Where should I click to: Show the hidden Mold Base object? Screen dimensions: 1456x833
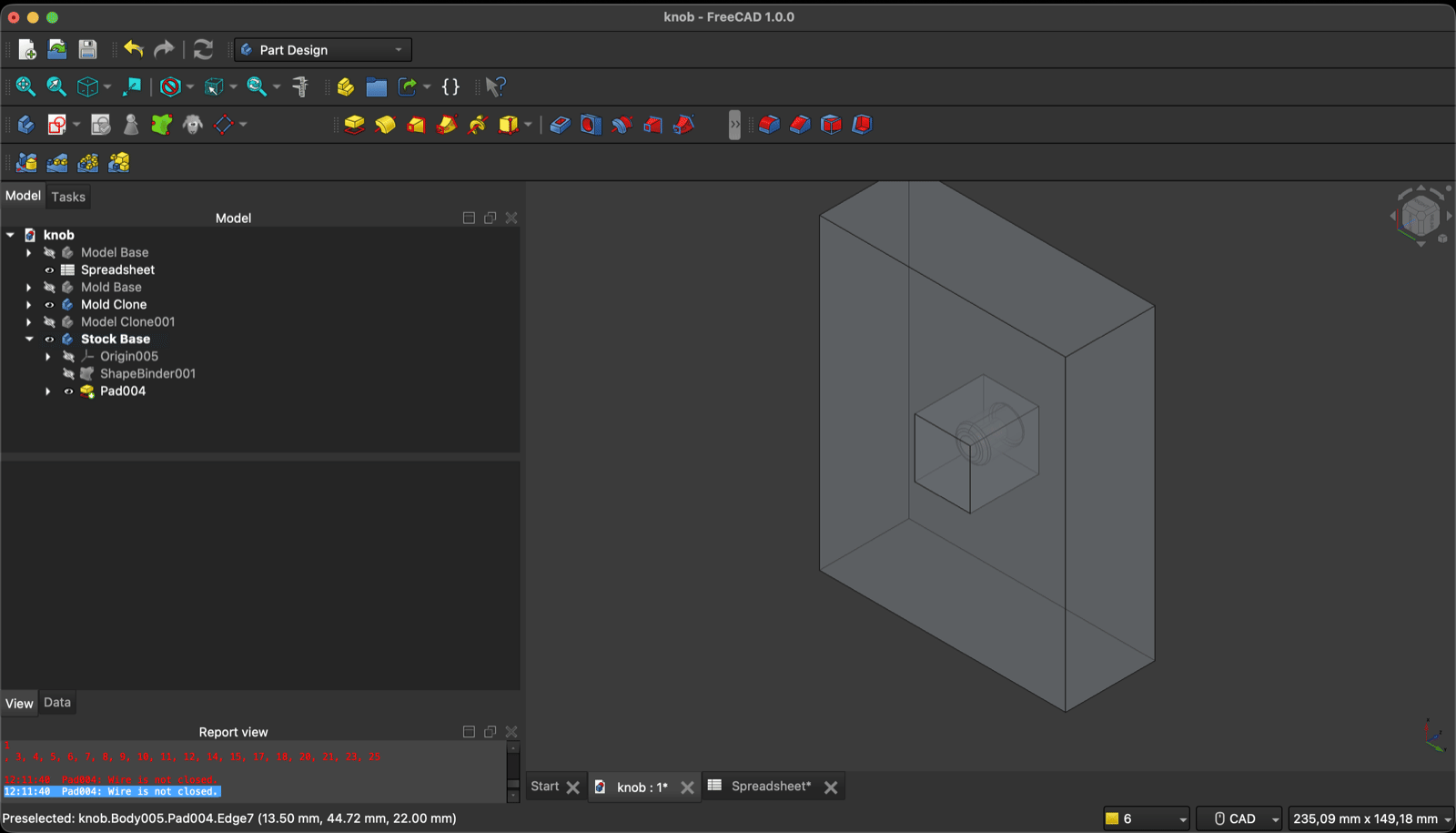pyautogui.click(x=49, y=287)
